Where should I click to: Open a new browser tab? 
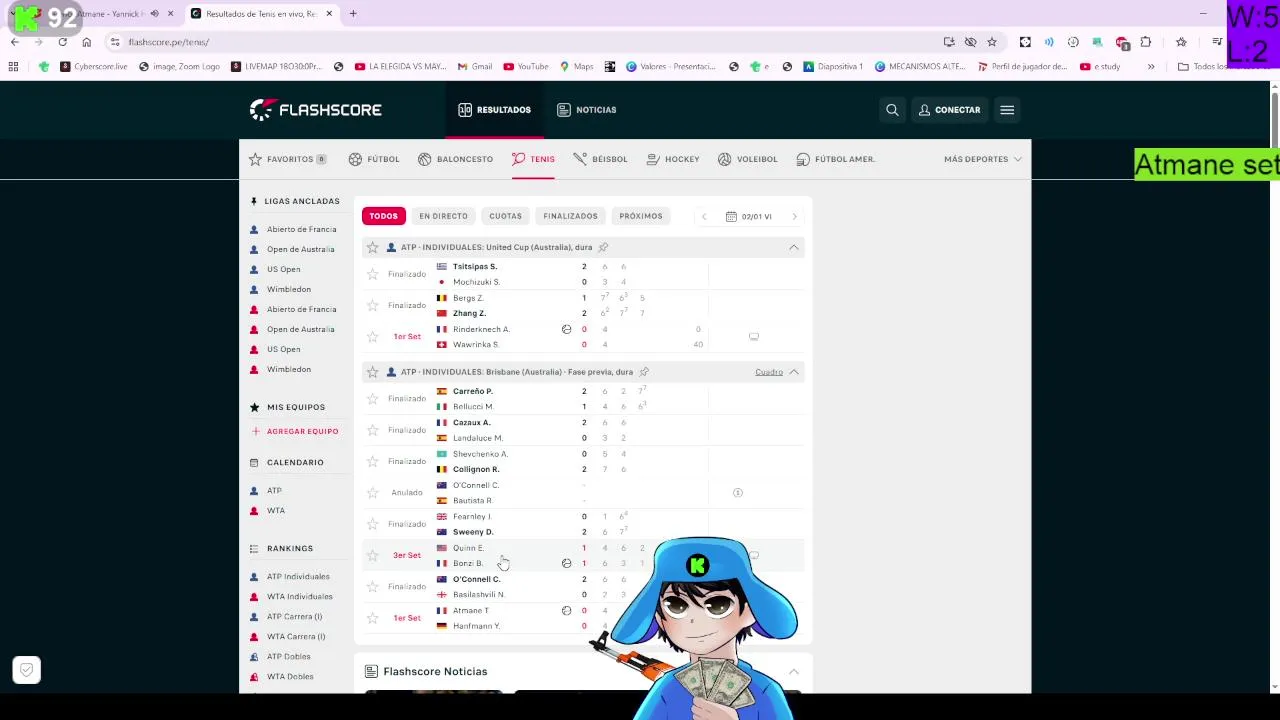(353, 14)
